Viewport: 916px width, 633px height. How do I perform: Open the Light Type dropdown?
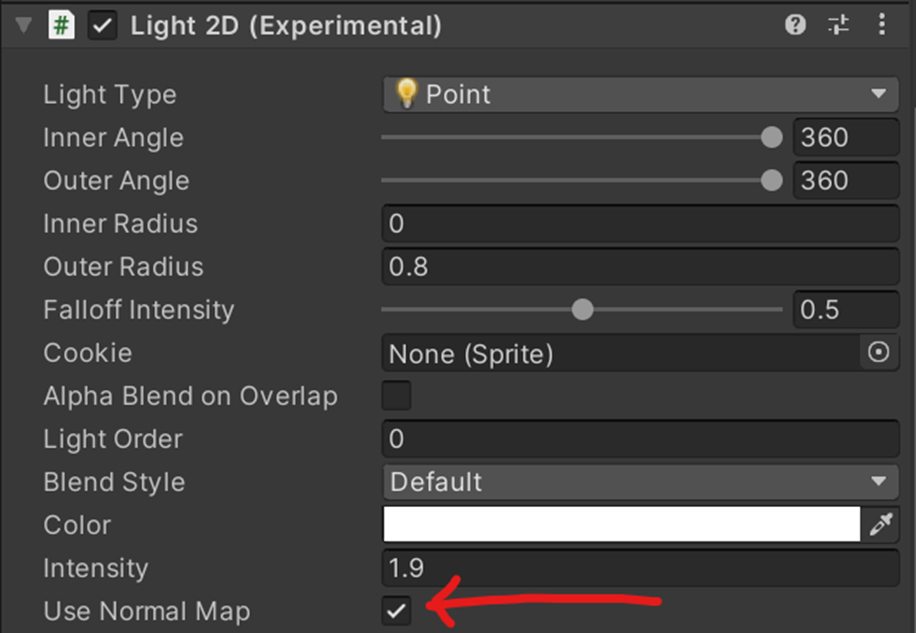pyautogui.click(x=640, y=94)
